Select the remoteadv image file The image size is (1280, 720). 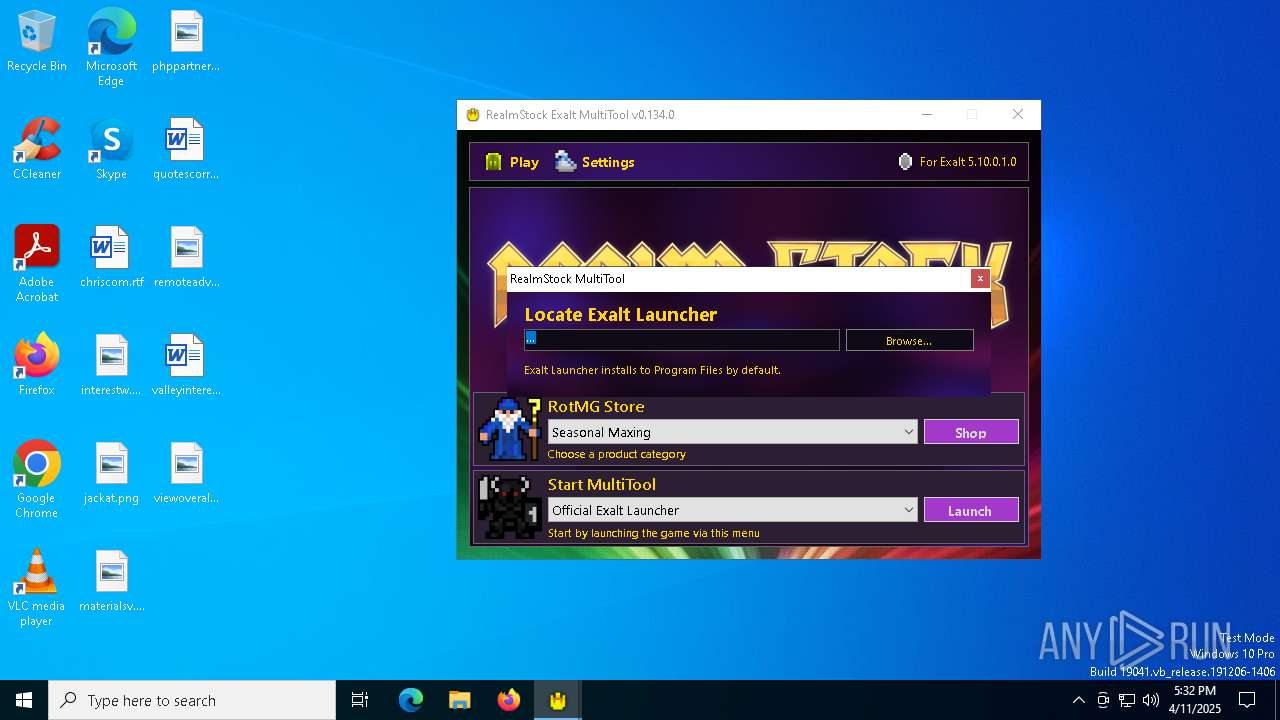click(186, 257)
